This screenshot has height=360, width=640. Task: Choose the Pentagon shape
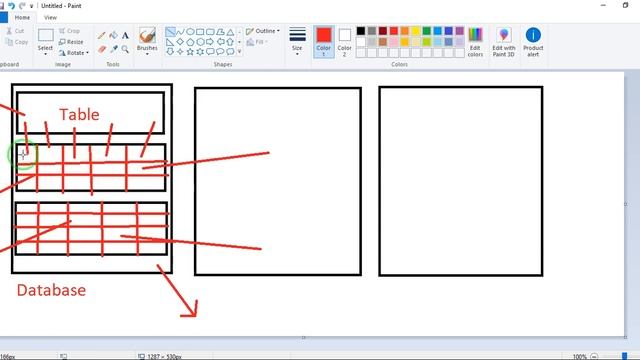190,42
